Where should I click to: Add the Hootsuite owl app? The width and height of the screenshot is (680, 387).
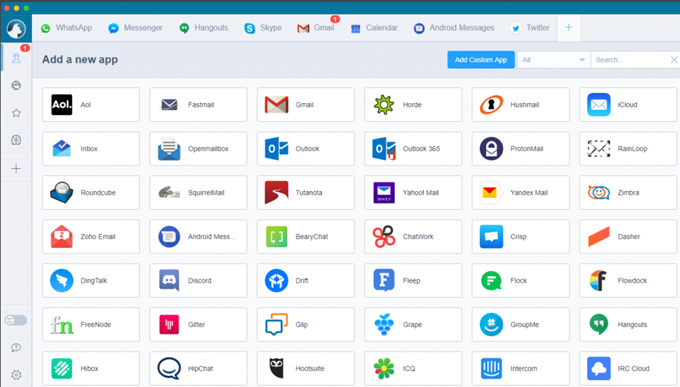pos(306,368)
